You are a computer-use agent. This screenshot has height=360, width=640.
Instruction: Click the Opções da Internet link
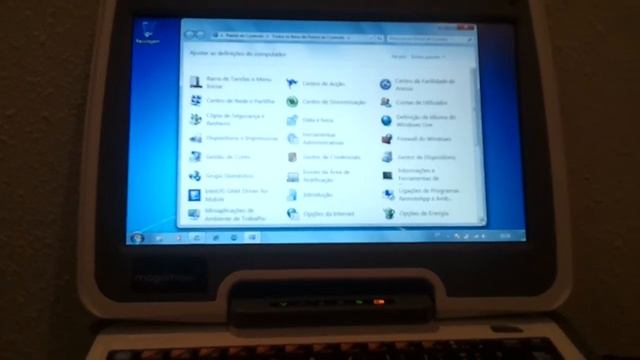pos(329,214)
